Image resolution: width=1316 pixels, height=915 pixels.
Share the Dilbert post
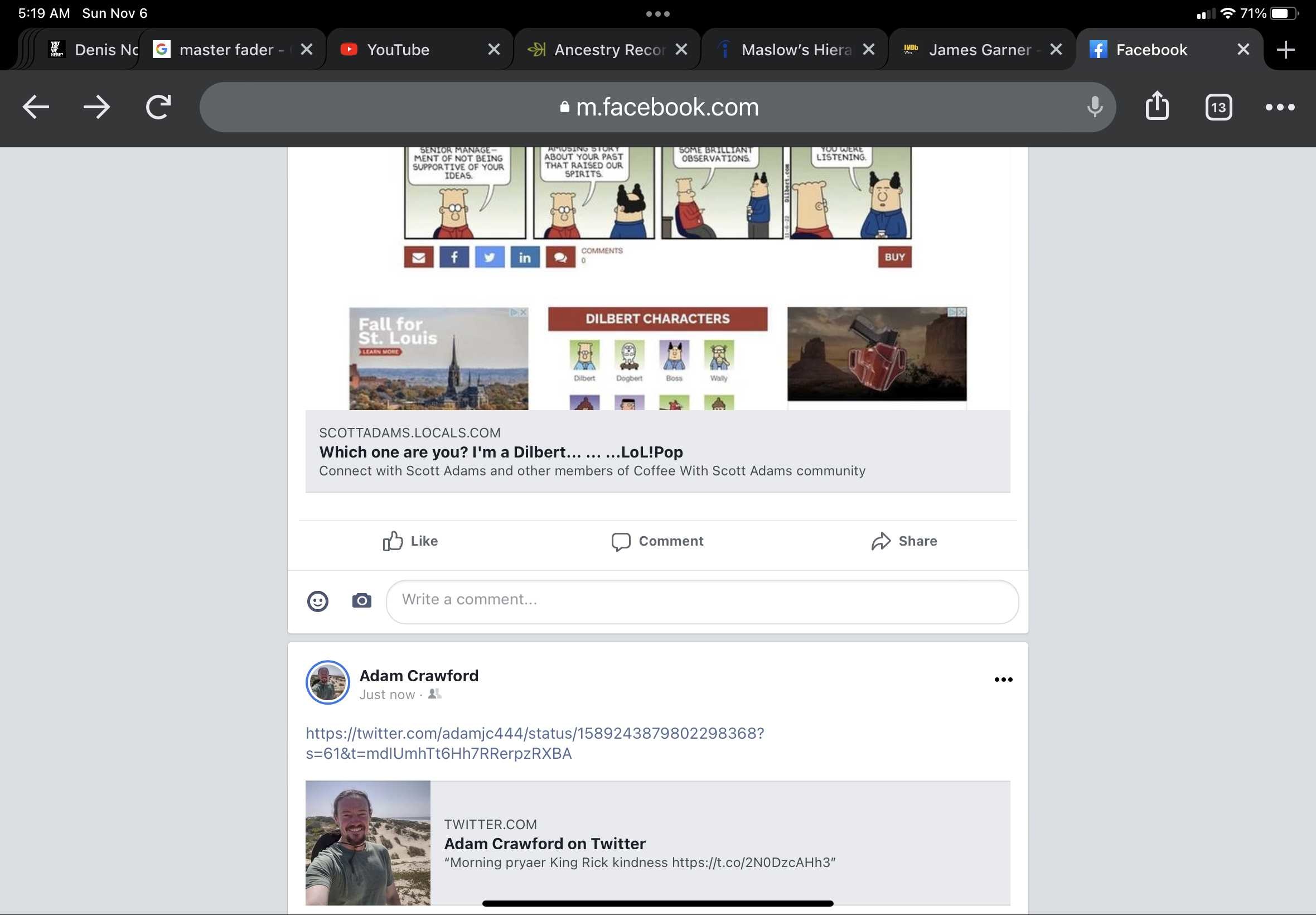point(904,541)
